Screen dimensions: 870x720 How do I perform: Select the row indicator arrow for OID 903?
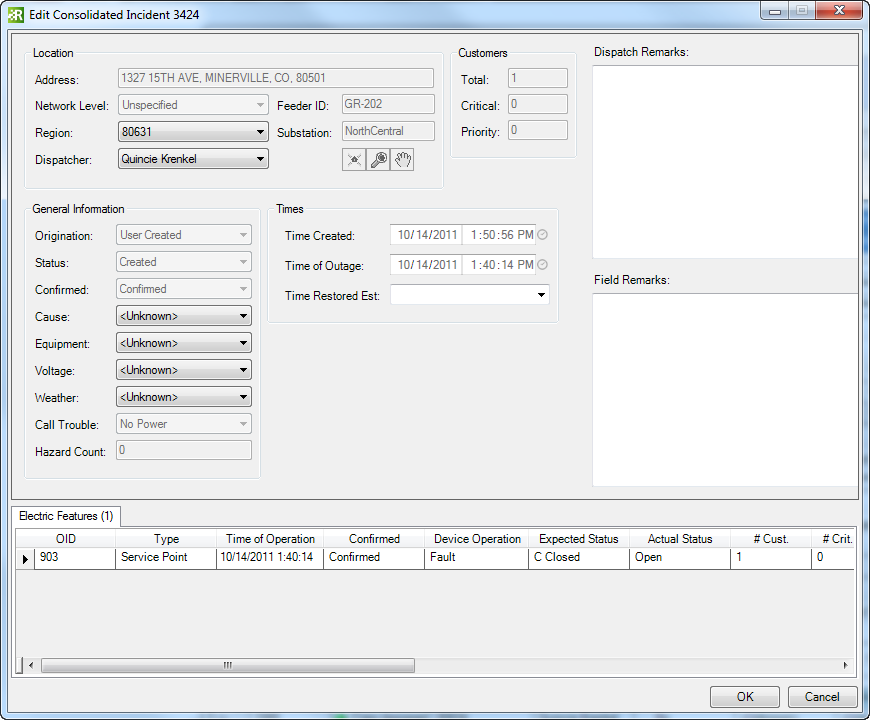[x=25, y=558]
